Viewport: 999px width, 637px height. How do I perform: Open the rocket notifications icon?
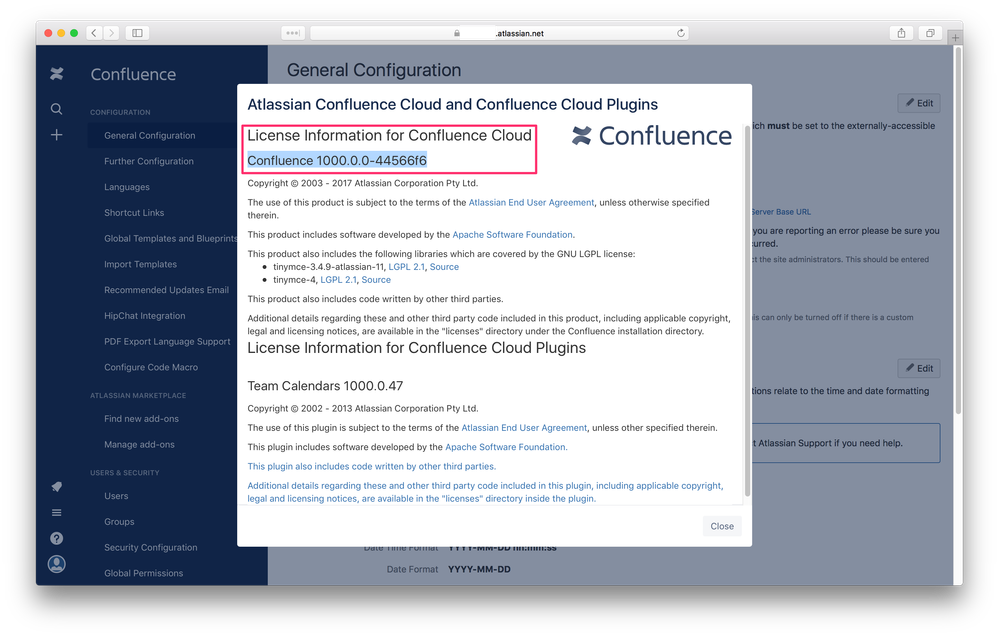pyautogui.click(x=57, y=487)
